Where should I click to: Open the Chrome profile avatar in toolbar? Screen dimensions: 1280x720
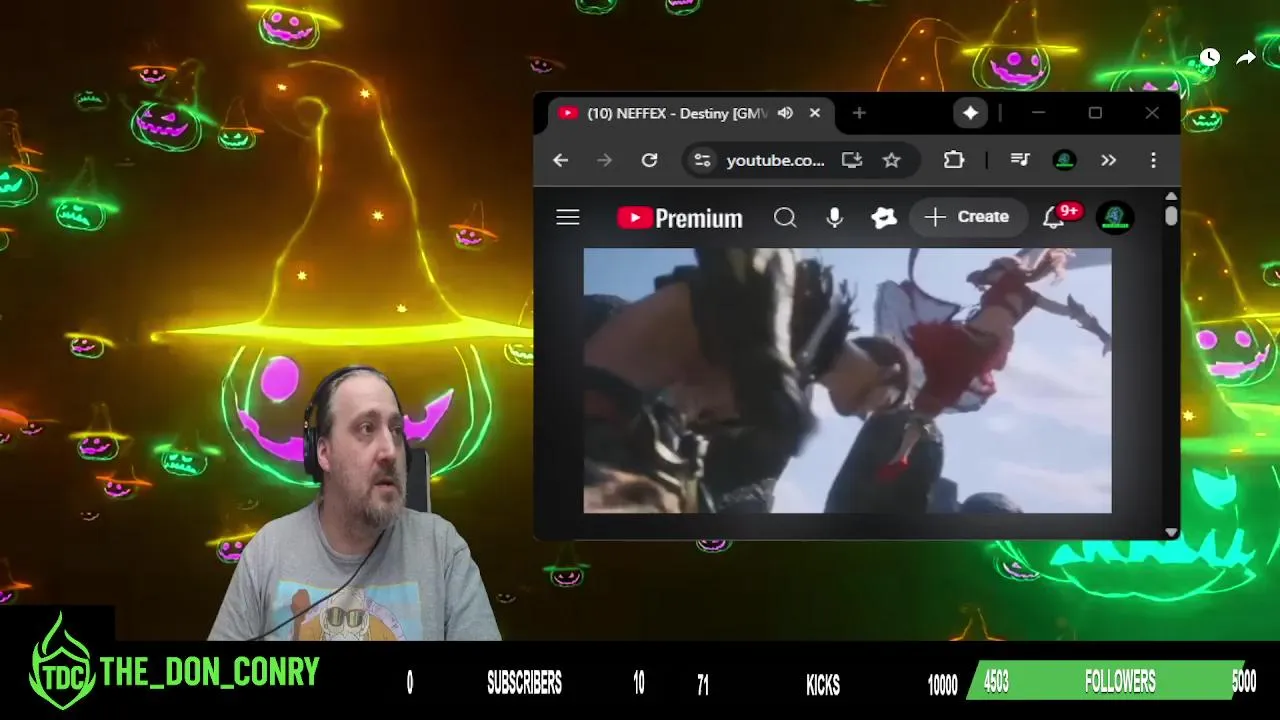(1065, 160)
